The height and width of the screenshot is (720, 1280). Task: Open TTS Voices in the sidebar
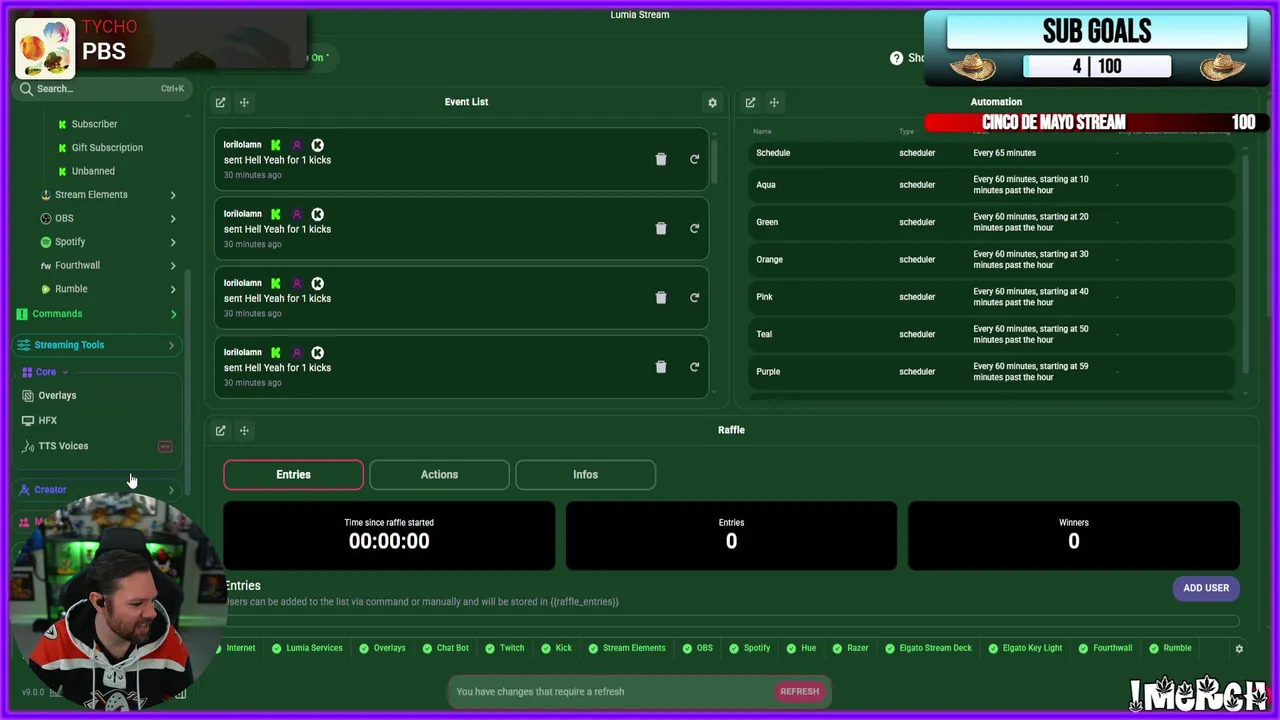63,446
